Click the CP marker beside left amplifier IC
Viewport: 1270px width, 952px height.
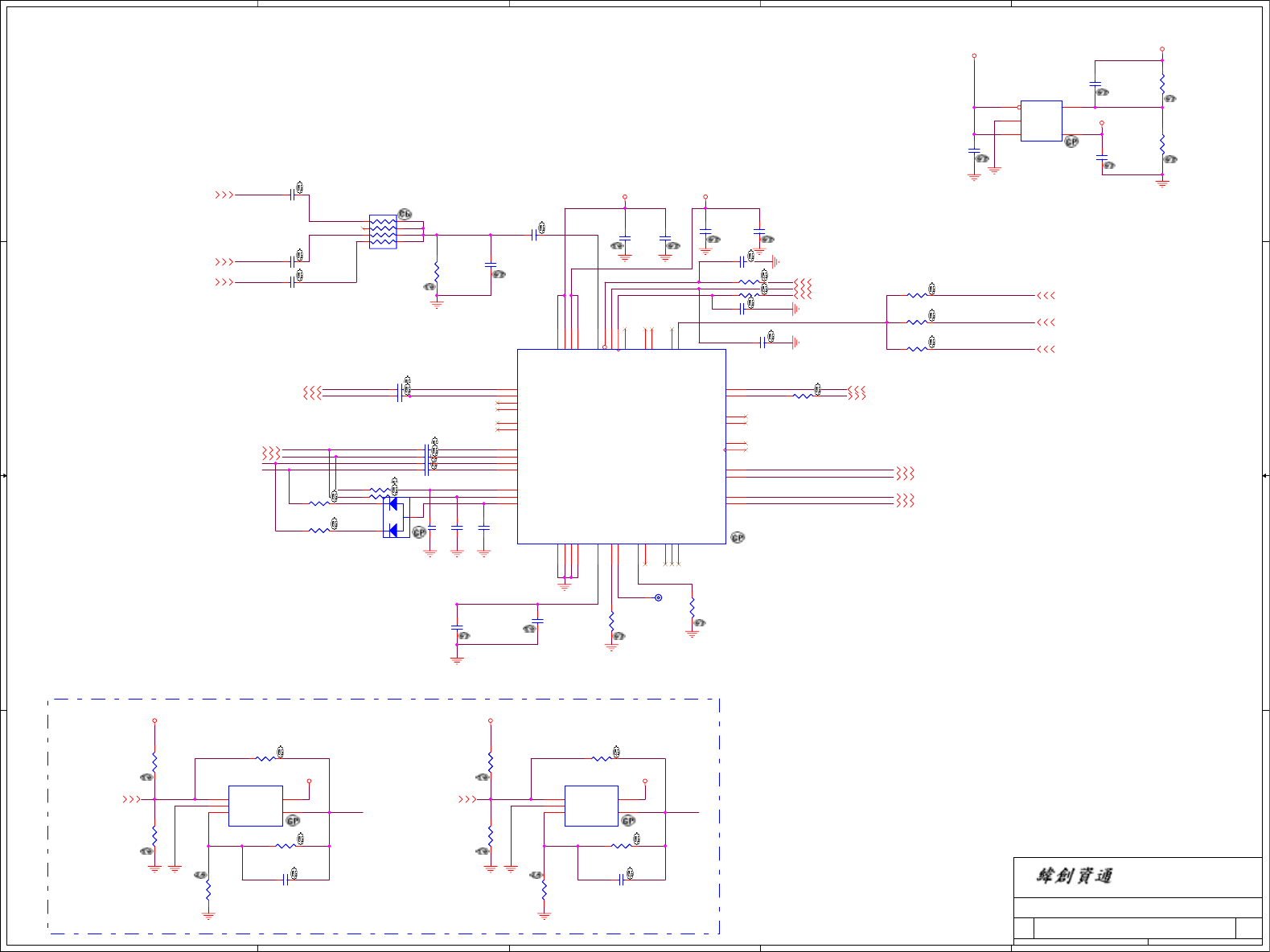click(x=293, y=821)
